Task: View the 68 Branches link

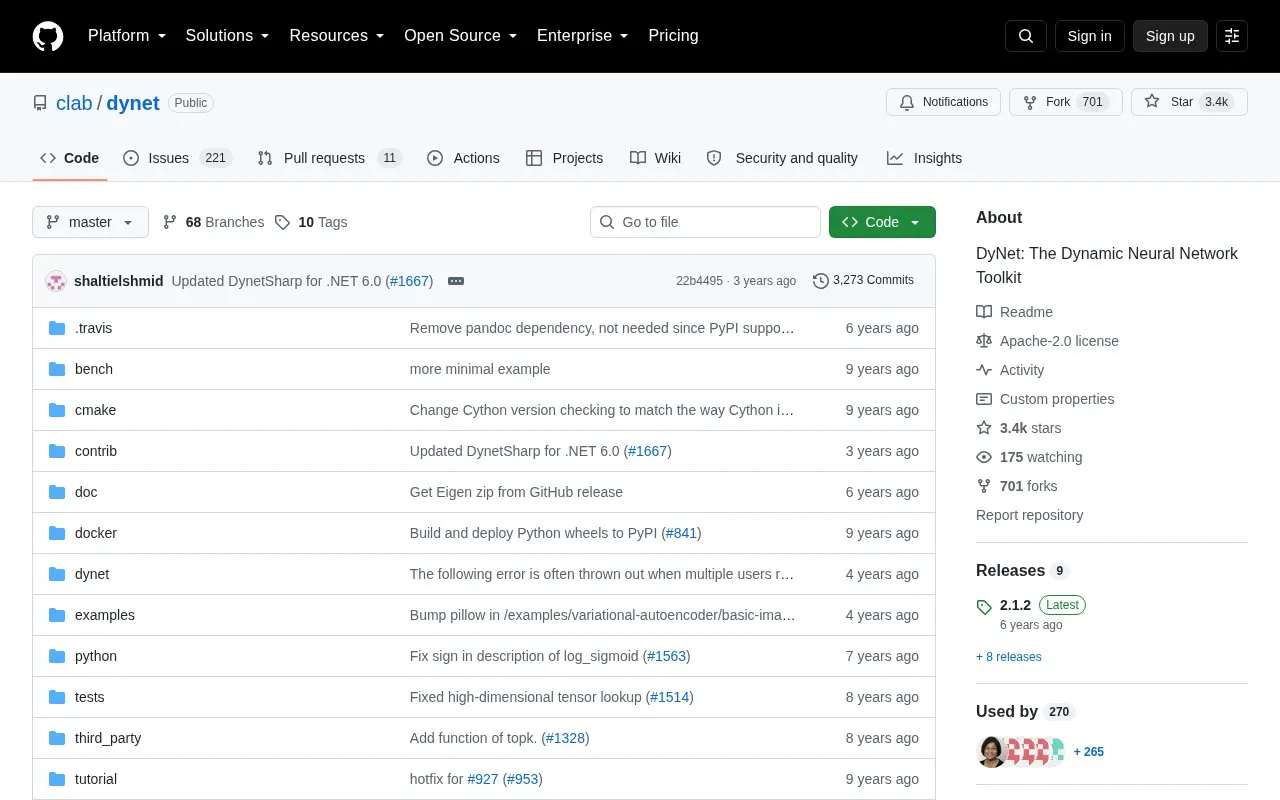Action: pyautogui.click(x=213, y=222)
